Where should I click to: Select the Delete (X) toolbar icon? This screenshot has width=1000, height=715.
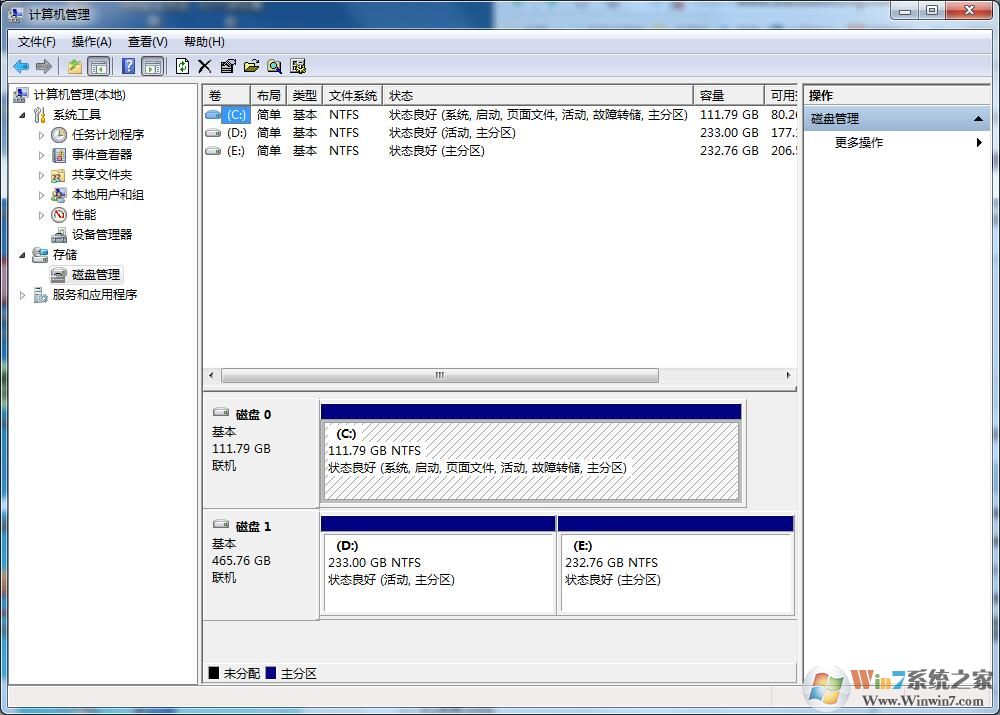pos(204,66)
